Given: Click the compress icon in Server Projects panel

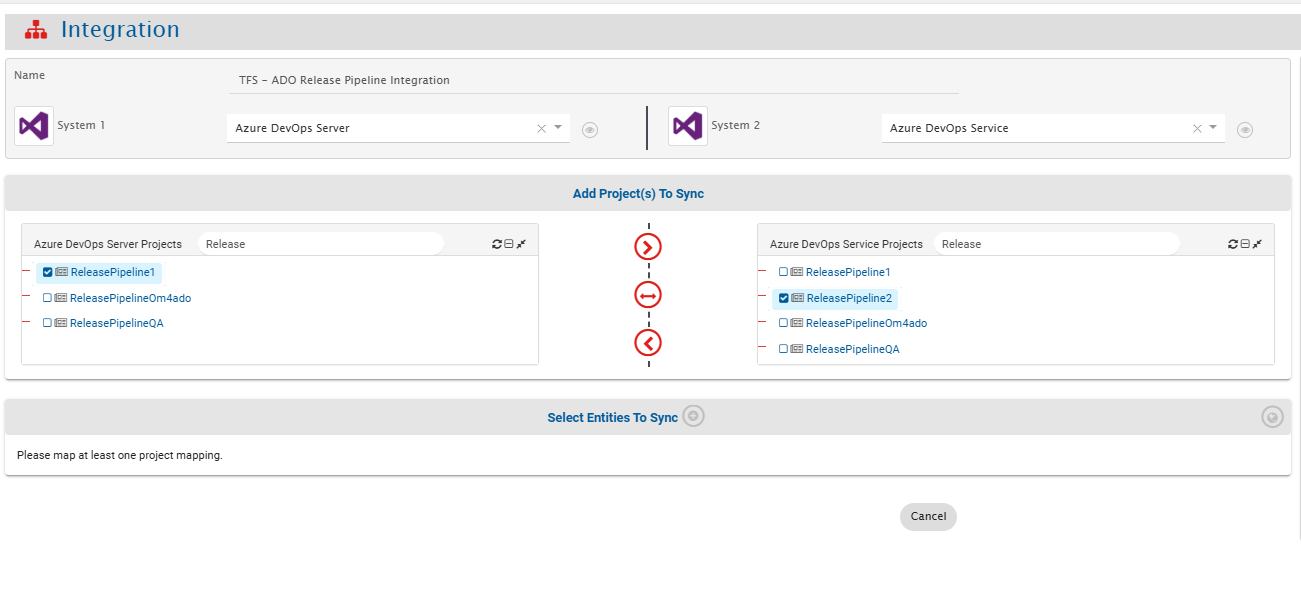Looking at the screenshot, I should tap(521, 244).
